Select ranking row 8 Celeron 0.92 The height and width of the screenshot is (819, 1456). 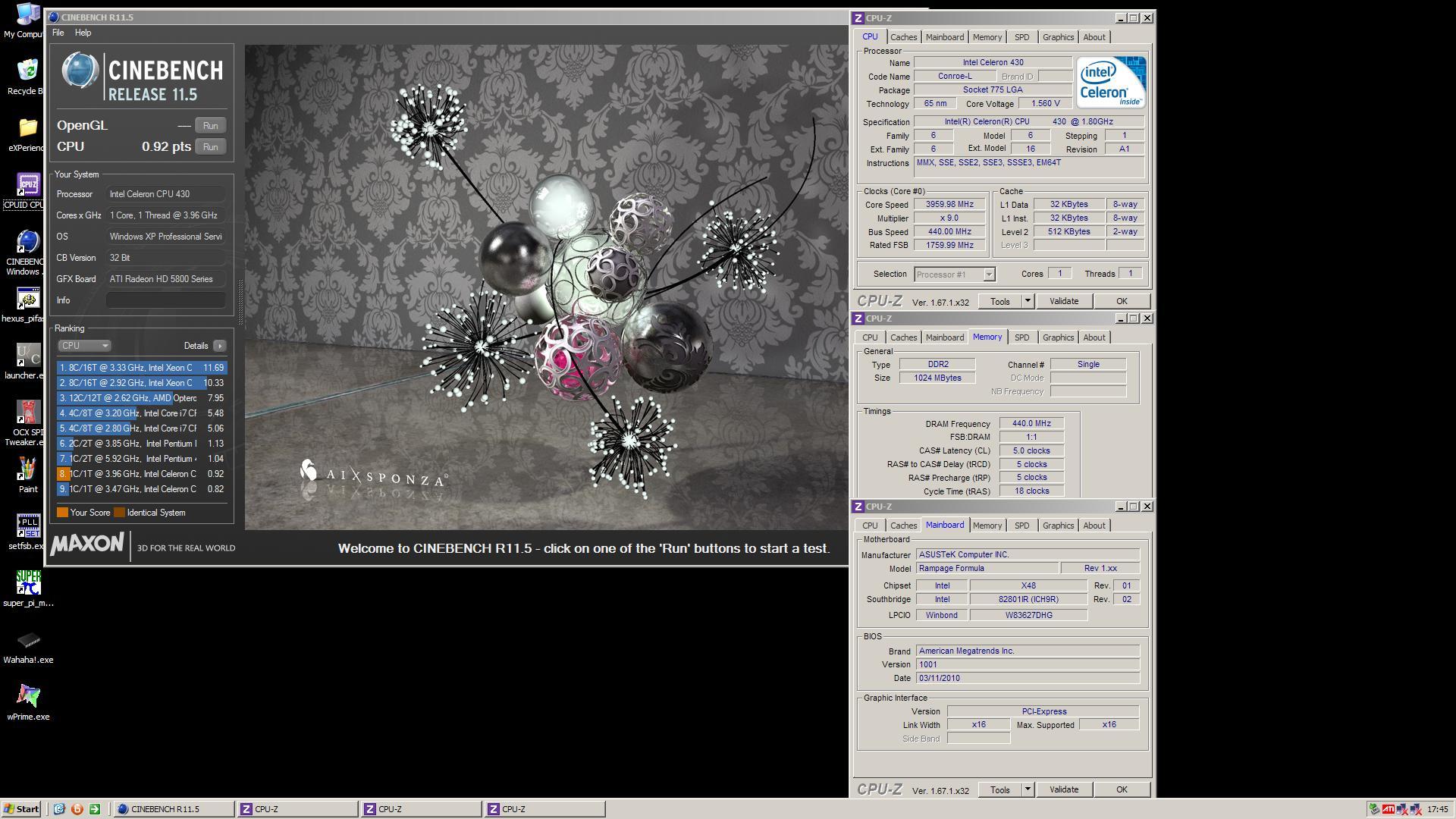tap(142, 474)
